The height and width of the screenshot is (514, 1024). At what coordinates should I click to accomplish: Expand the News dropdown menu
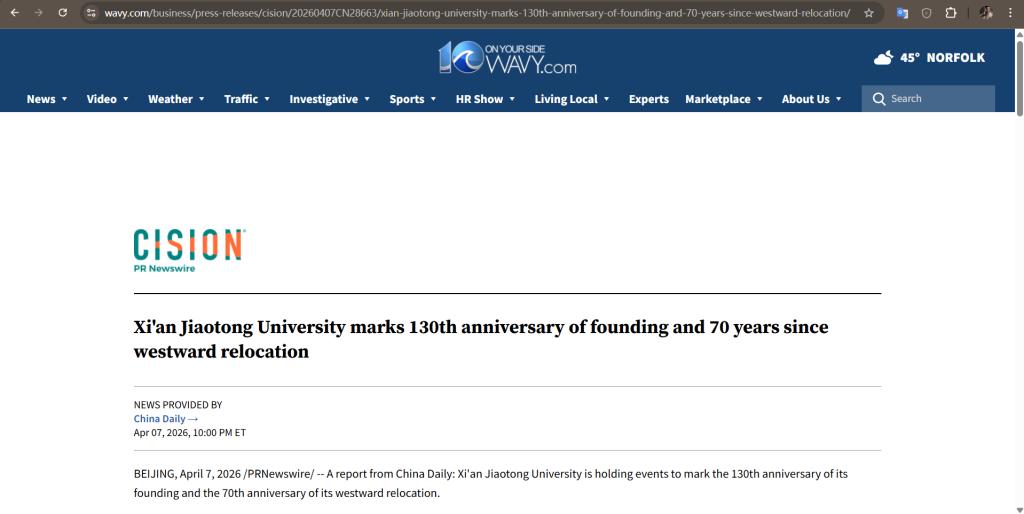coord(47,99)
